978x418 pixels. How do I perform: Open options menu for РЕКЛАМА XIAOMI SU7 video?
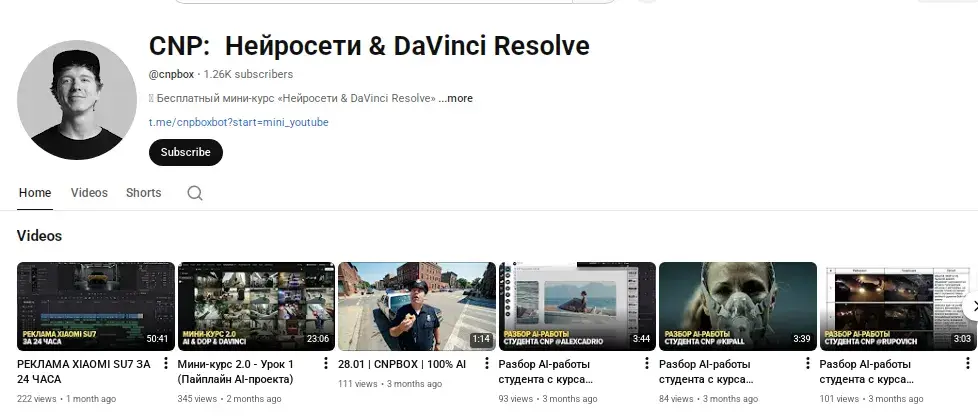(x=166, y=364)
